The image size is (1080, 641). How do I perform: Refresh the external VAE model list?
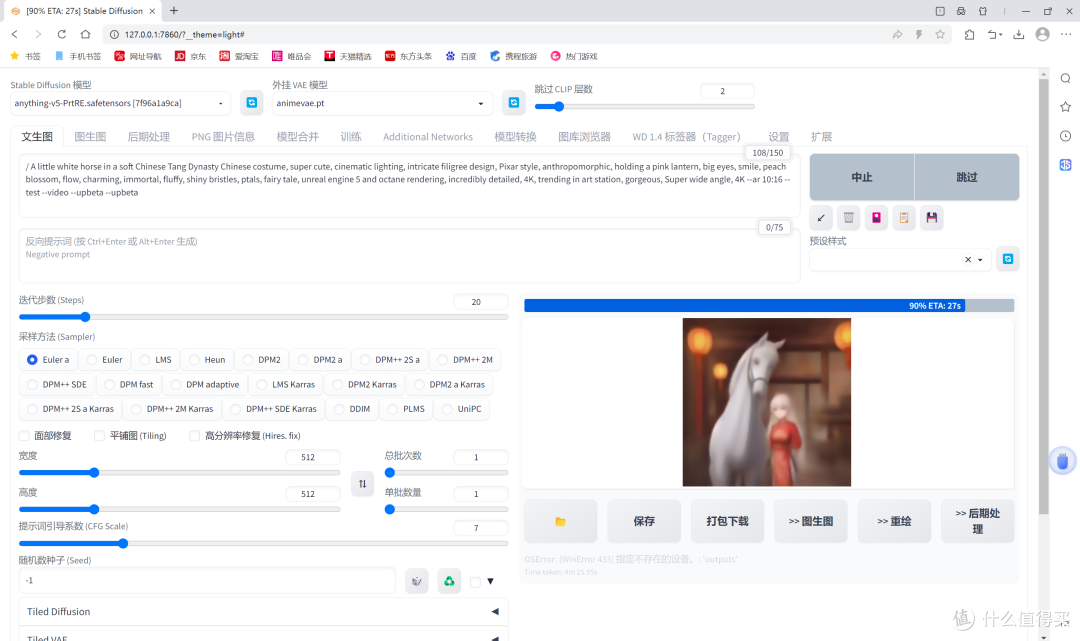click(514, 103)
